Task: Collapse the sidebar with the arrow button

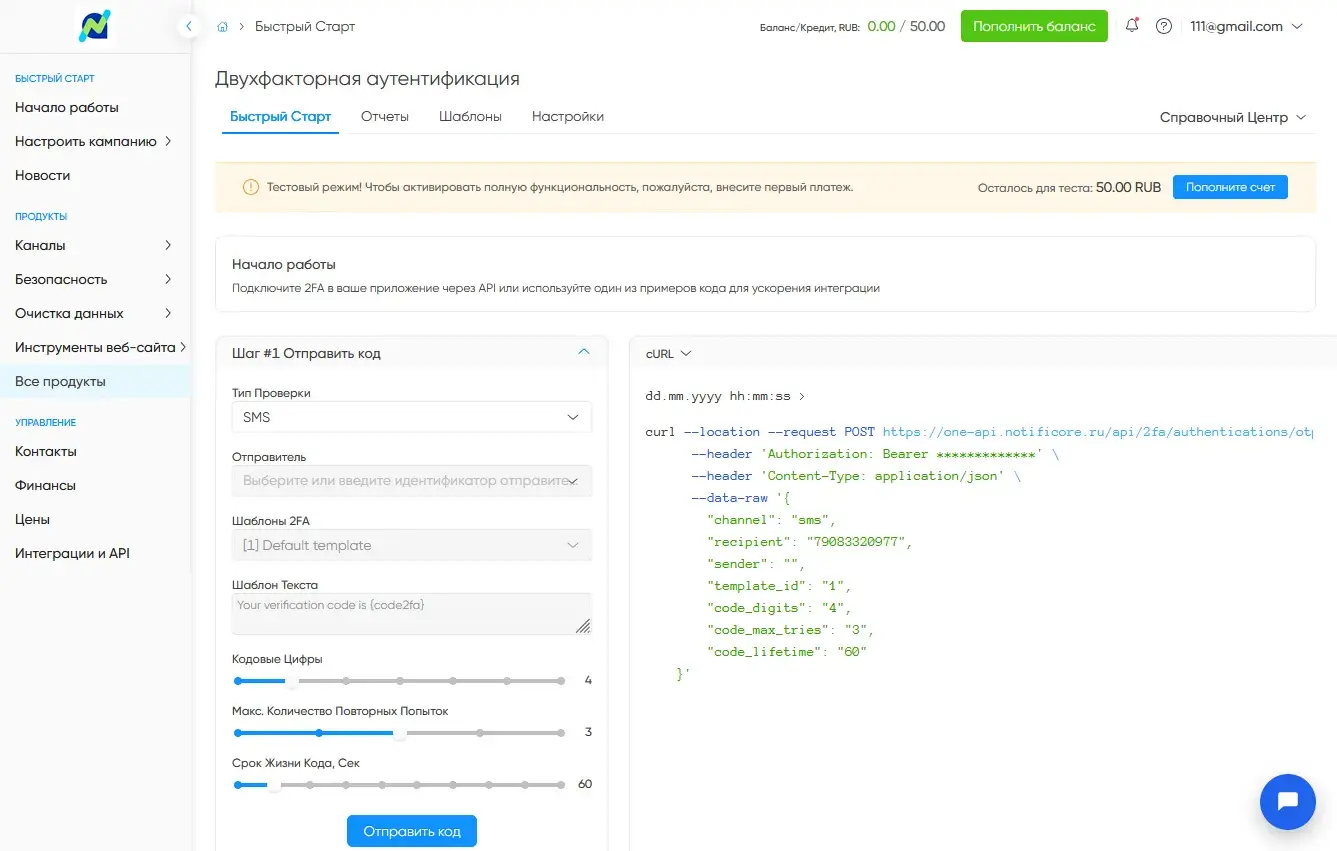Action: click(x=189, y=27)
